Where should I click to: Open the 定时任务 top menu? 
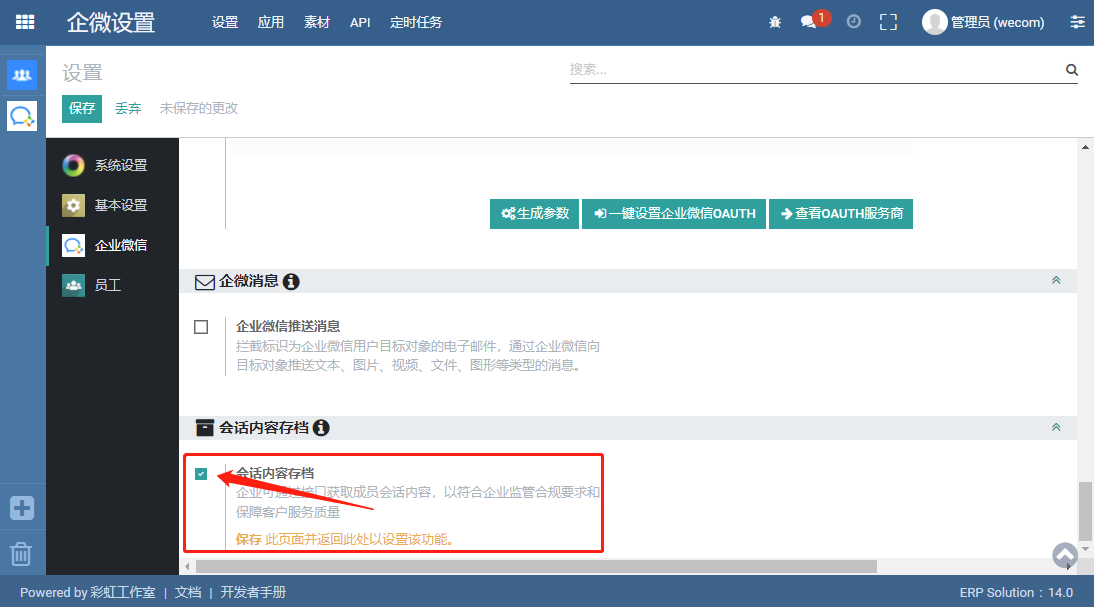[x=416, y=22]
